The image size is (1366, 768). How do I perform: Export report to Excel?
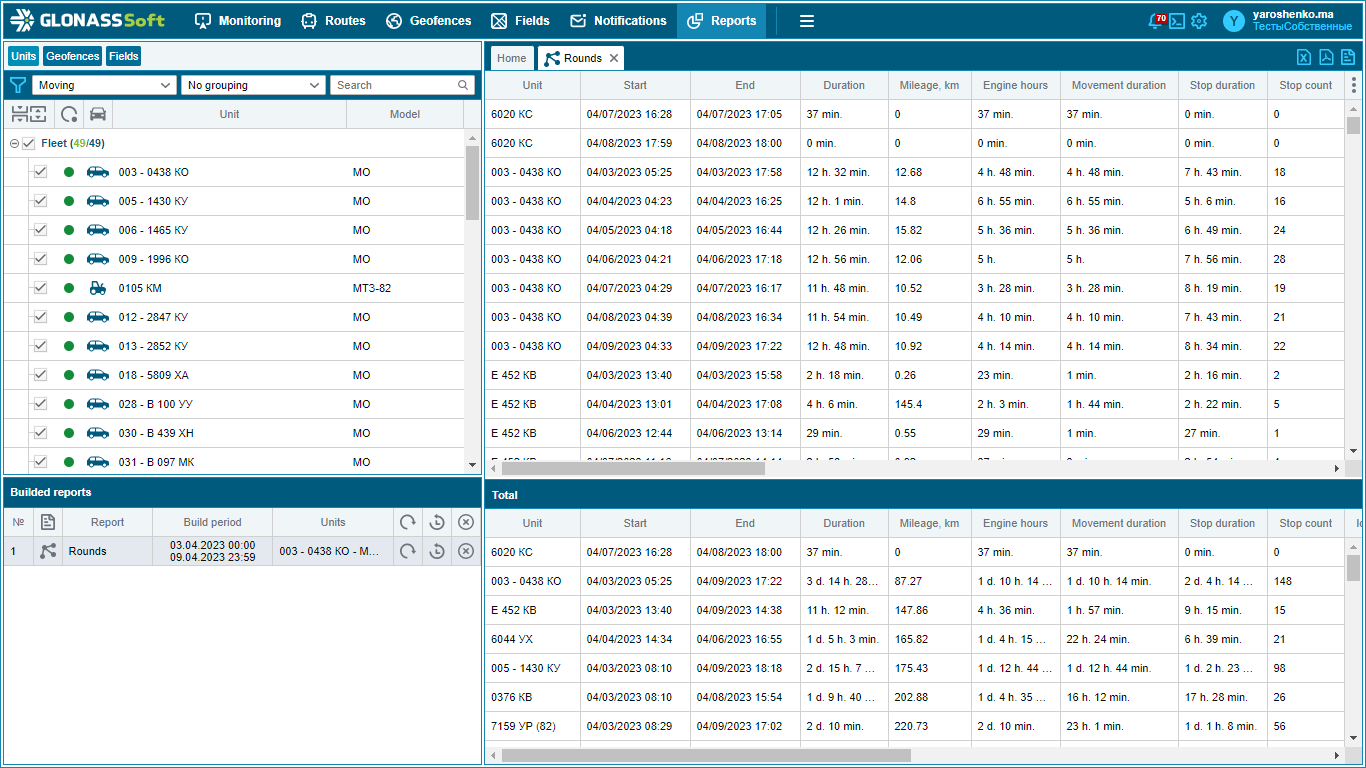(x=1304, y=57)
